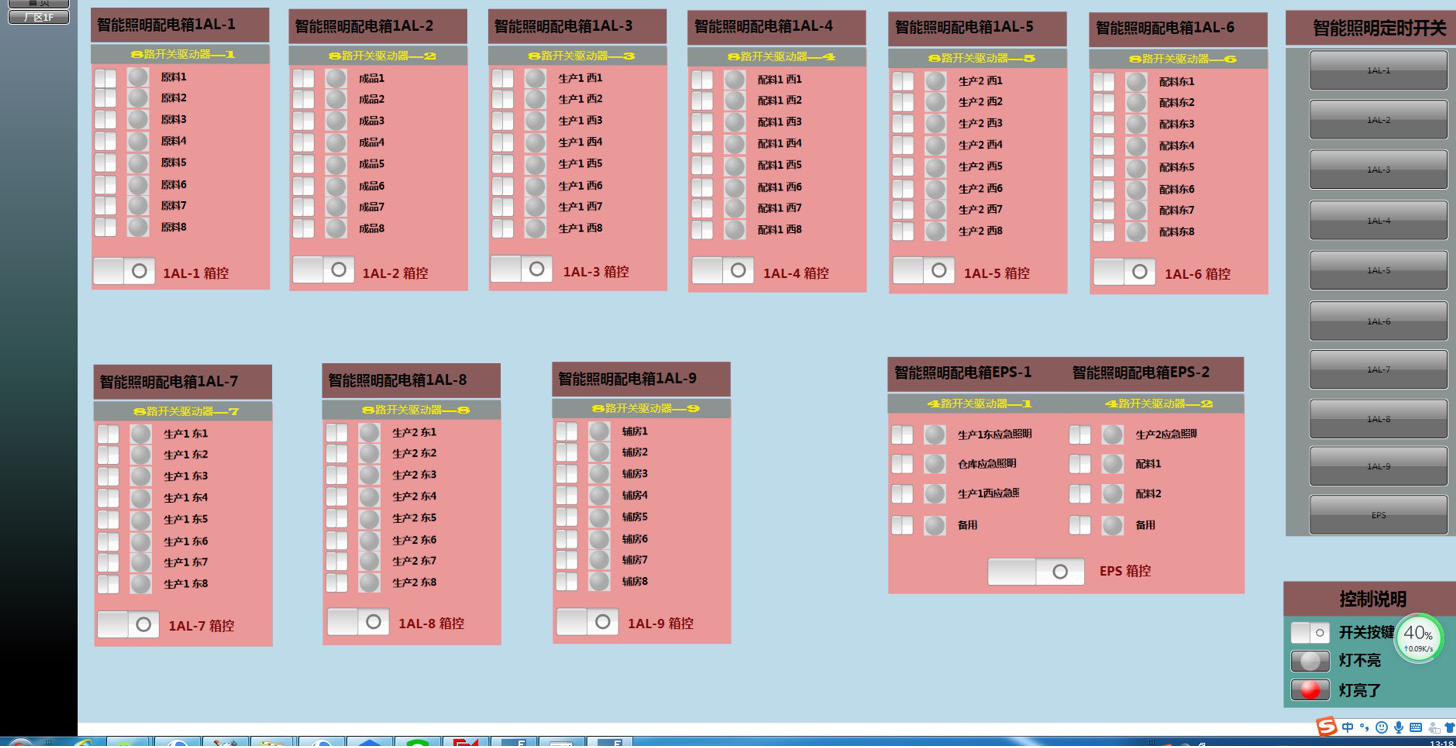Screen dimensions: 1456x748
Task: Click the 40% network speed floating widget
Action: 1418,636
